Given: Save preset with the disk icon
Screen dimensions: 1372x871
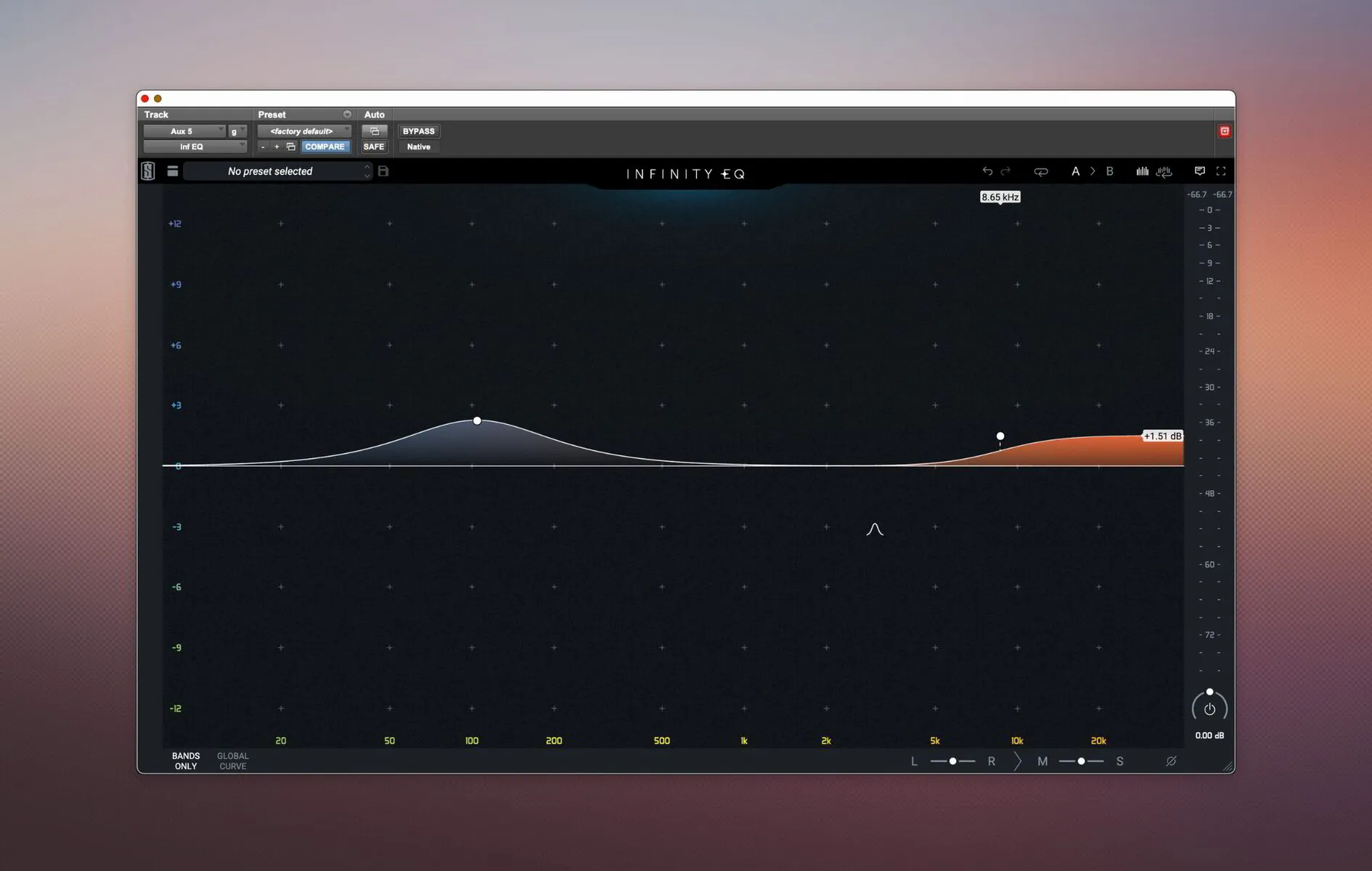Looking at the screenshot, I should tap(383, 171).
